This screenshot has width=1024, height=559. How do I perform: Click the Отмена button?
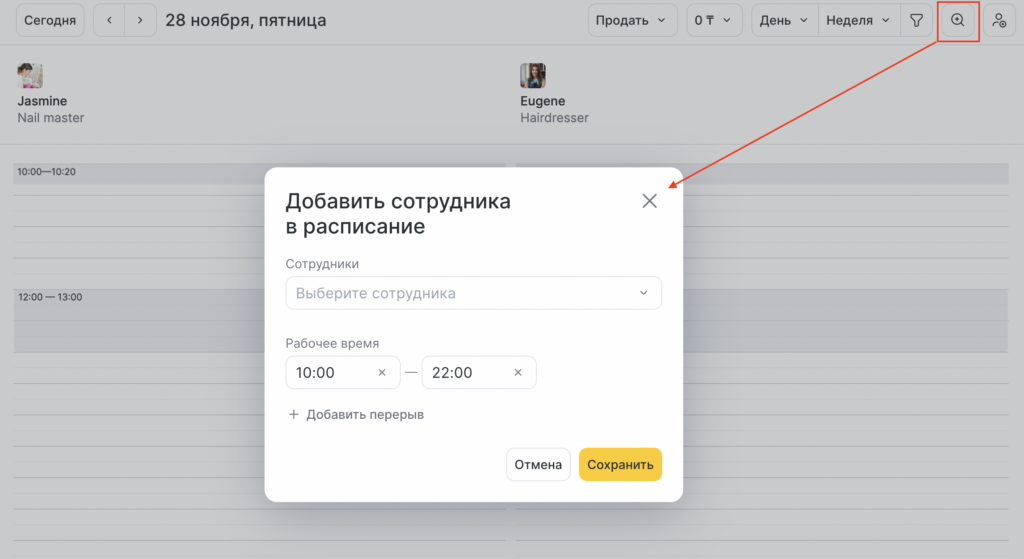click(x=538, y=465)
